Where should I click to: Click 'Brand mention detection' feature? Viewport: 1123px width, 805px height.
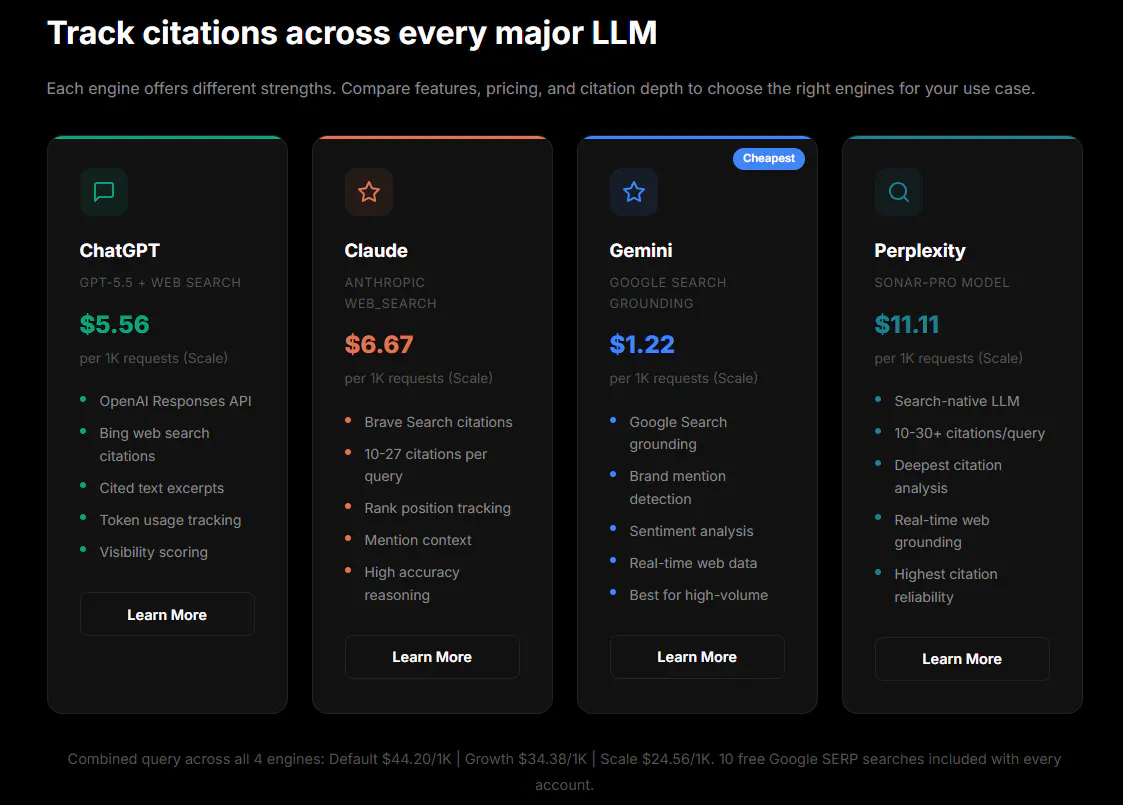point(678,488)
